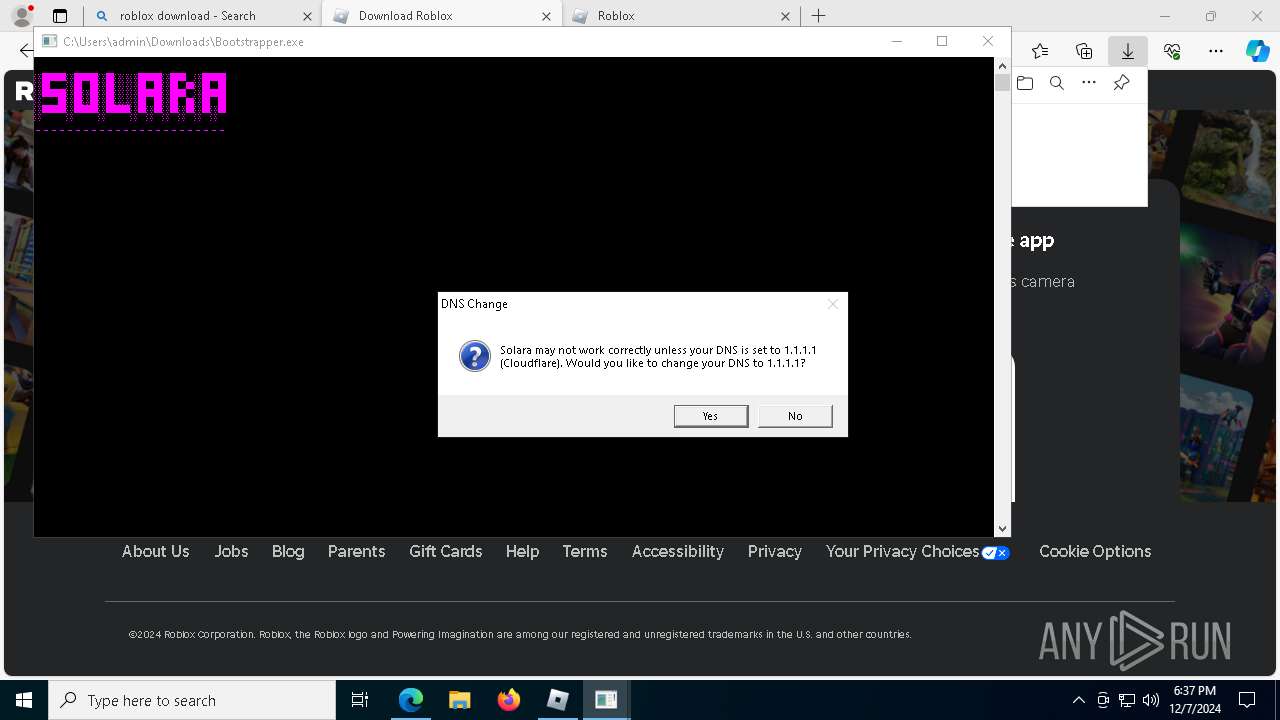Viewport: 1280px width, 720px height.
Task: Open the Collections icon in Edge
Action: tap(1084, 51)
